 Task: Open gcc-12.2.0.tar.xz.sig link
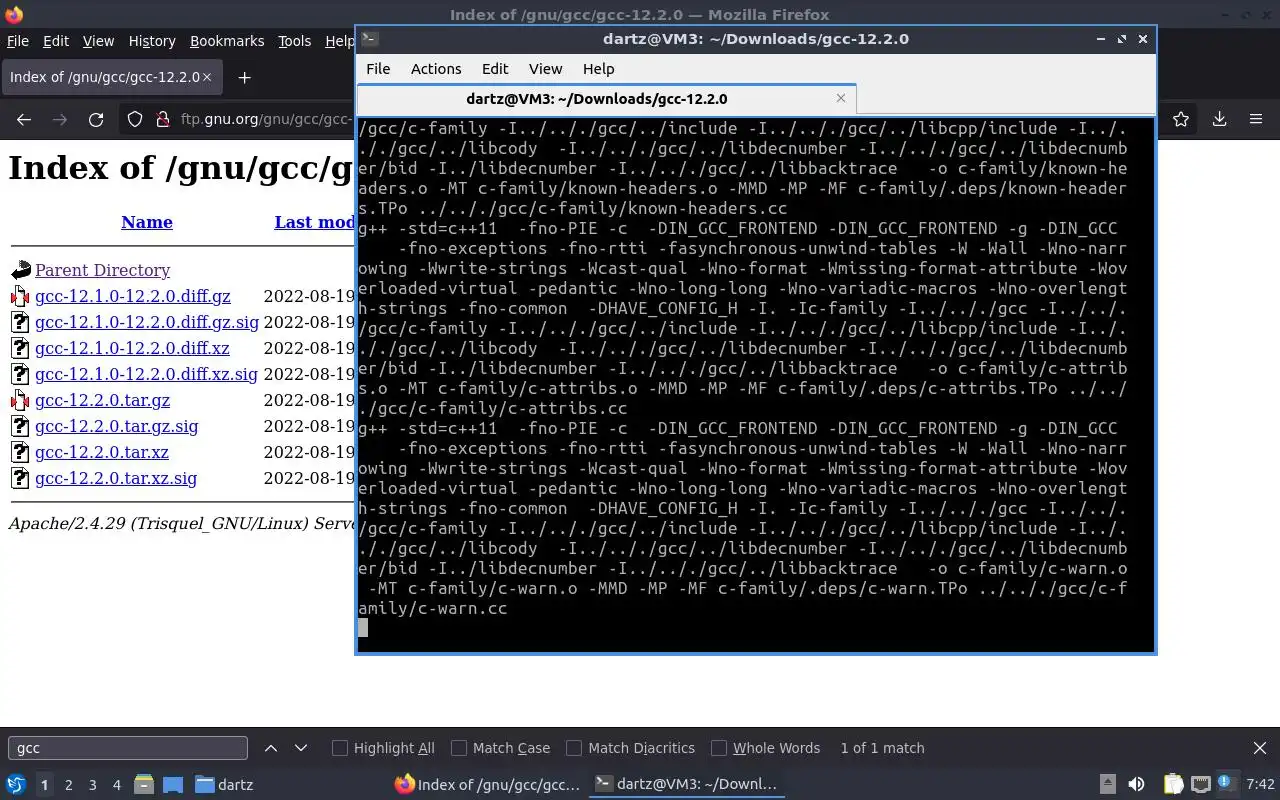click(116, 478)
